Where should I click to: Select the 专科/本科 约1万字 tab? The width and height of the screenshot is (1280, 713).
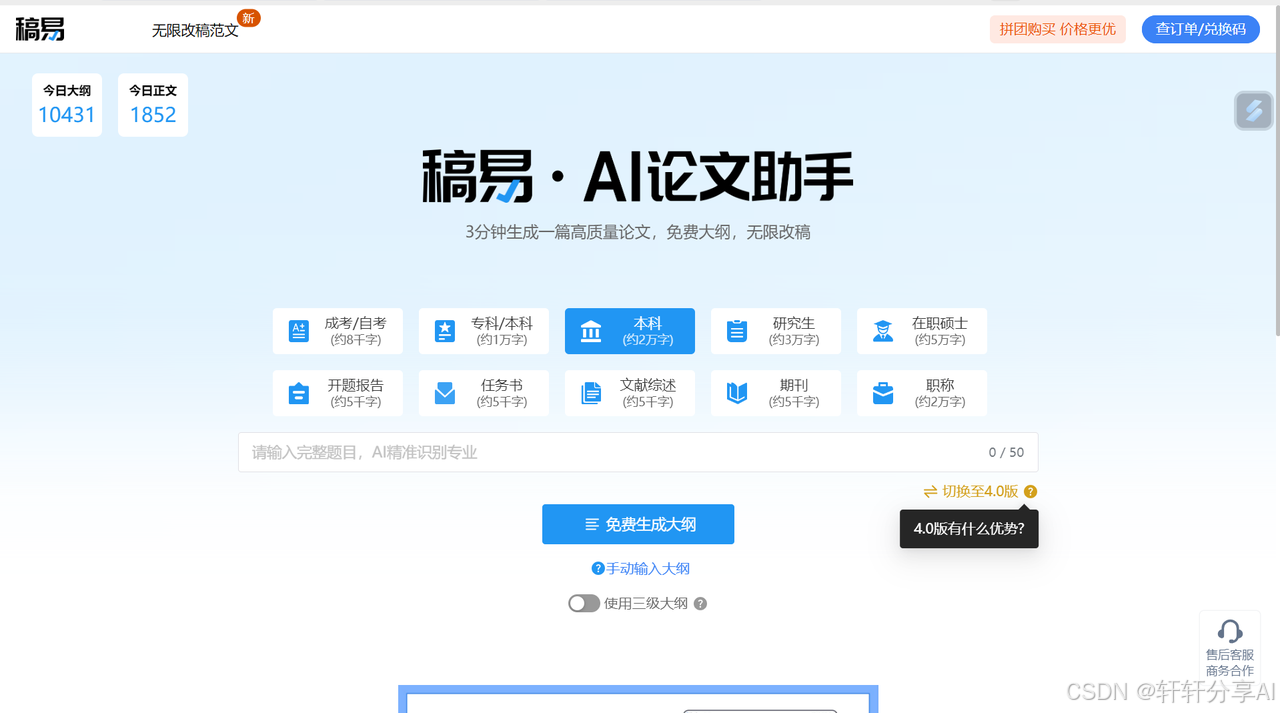(484, 331)
